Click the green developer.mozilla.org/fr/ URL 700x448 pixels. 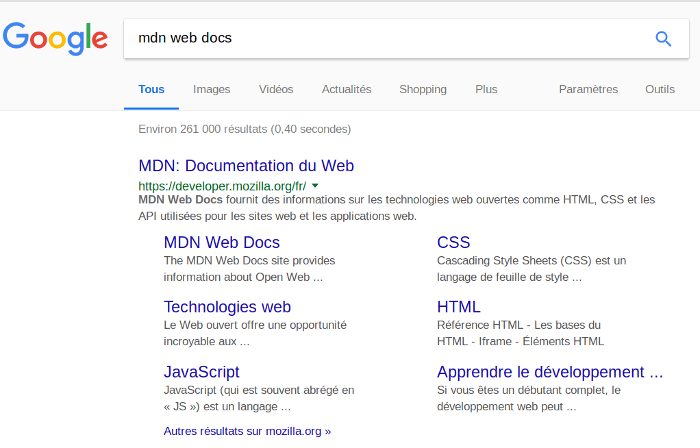pyautogui.click(x=222, y=186)
